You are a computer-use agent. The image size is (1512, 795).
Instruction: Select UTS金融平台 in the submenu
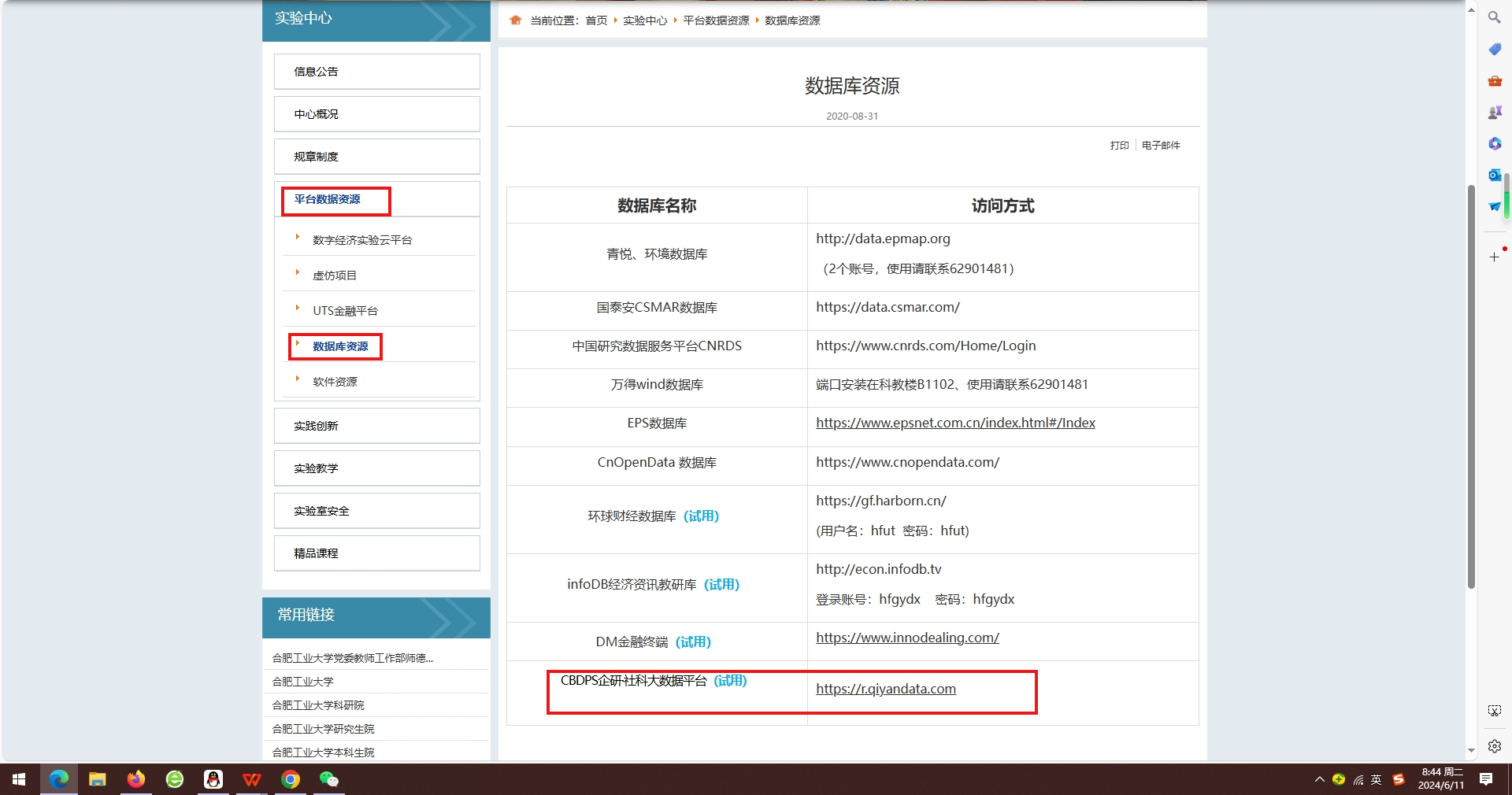tap(345, 311)
